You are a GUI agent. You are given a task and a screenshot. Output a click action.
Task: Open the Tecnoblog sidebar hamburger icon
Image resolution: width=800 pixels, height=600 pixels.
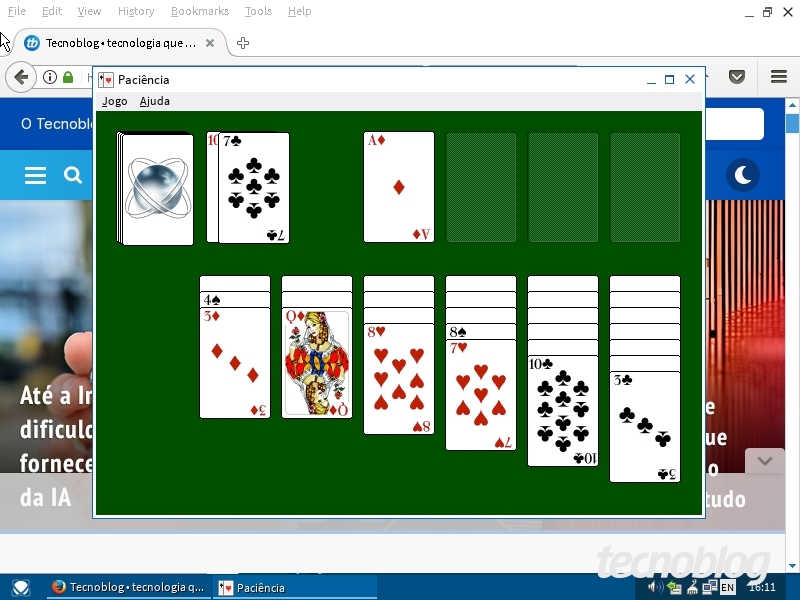tap(35, 175)
